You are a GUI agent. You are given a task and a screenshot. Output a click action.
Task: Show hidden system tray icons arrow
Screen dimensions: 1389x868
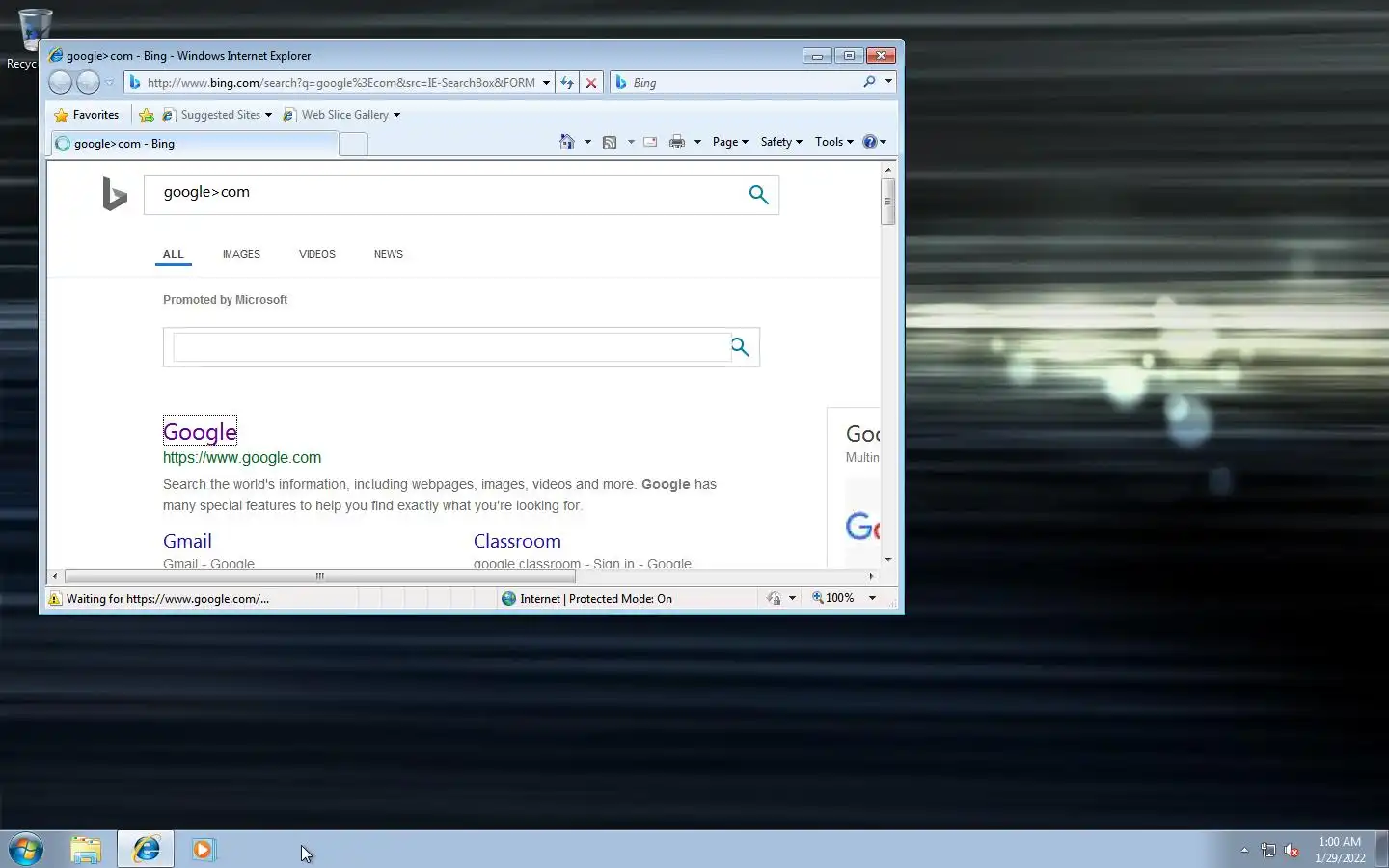point(1244,851)
